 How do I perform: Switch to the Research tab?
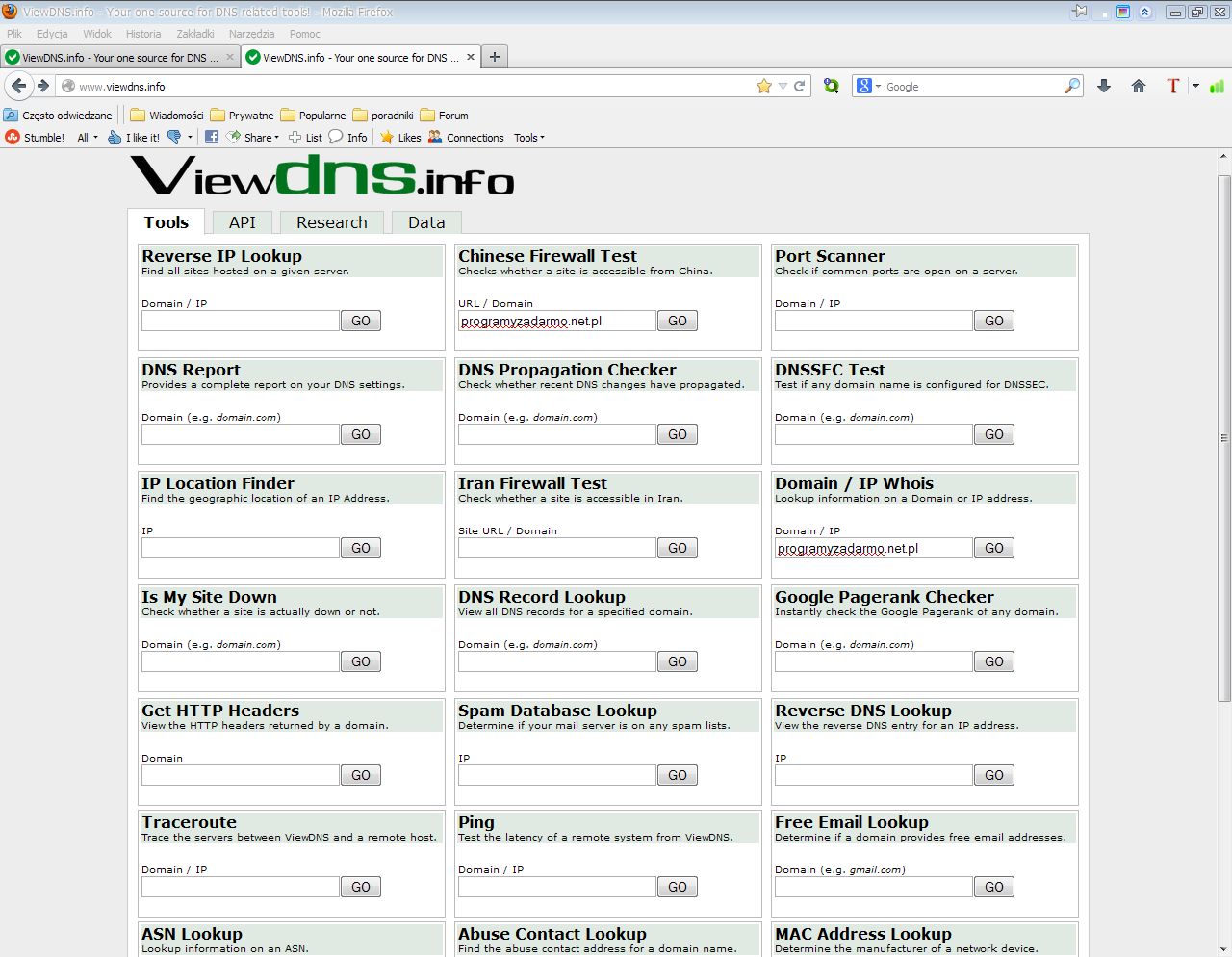tap(332, 222)
